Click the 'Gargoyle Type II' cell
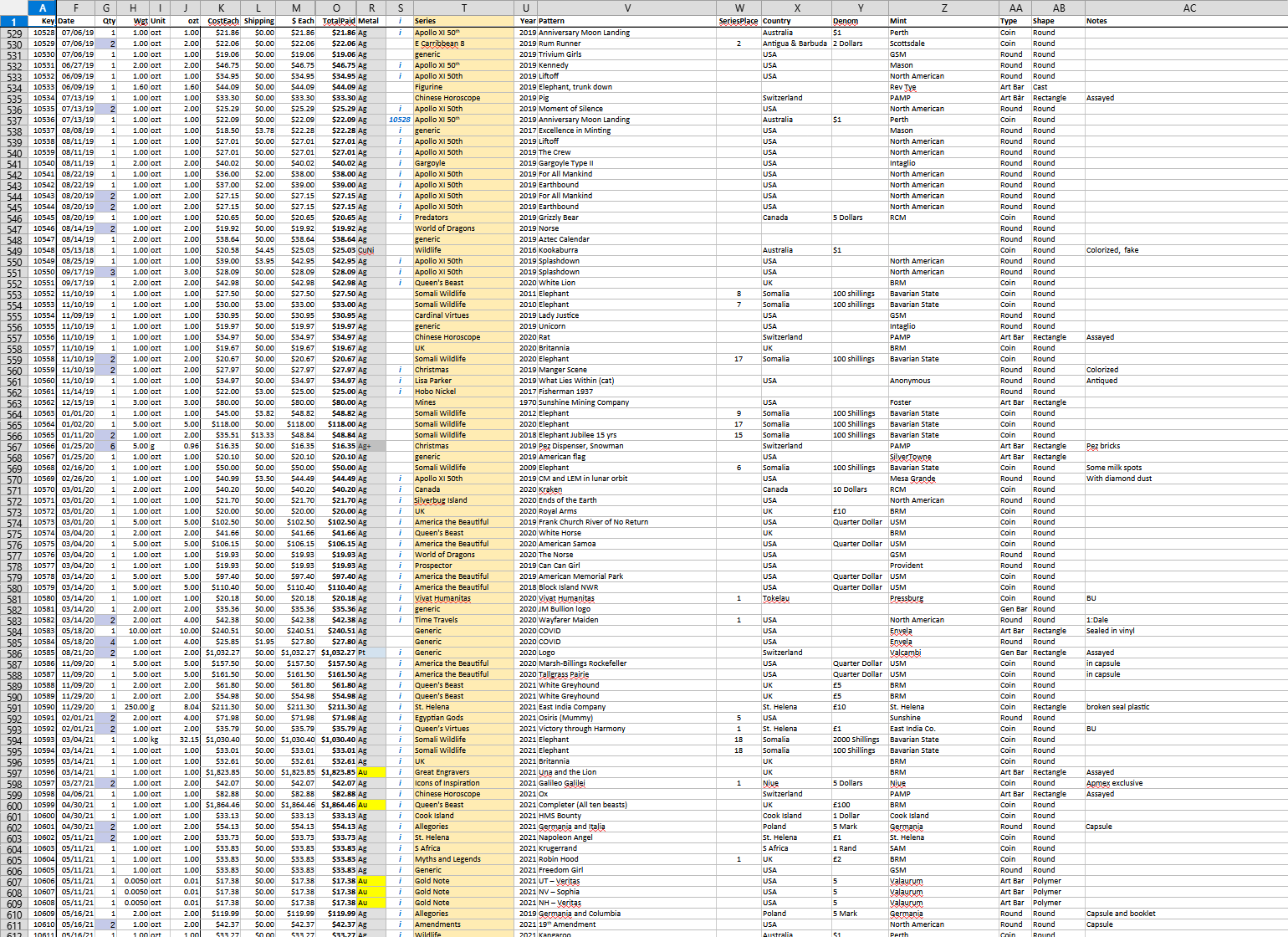This screenshot has width=1288, height=937. tap(627, 163)
